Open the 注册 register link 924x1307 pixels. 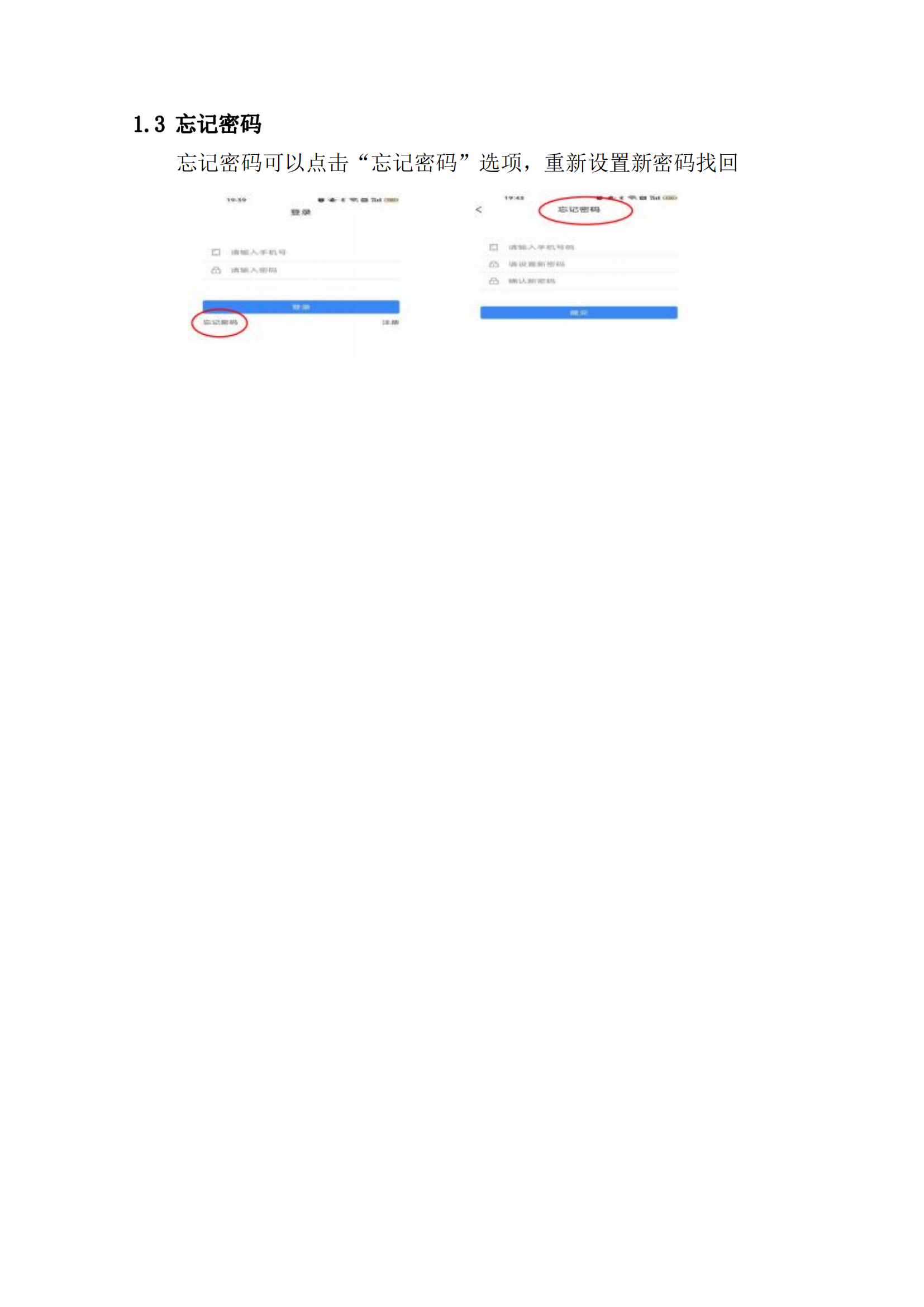(390, 322)
